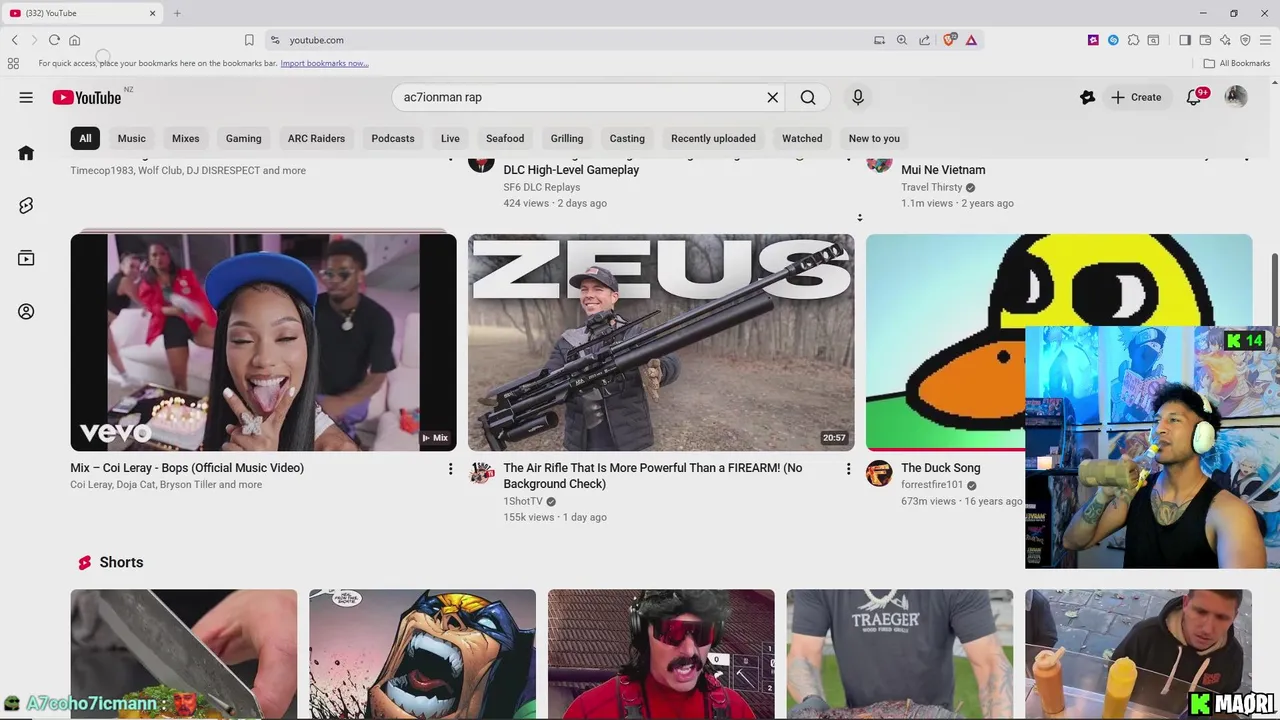Open the Travel Thirsty channel link

[x=931, y=187]
